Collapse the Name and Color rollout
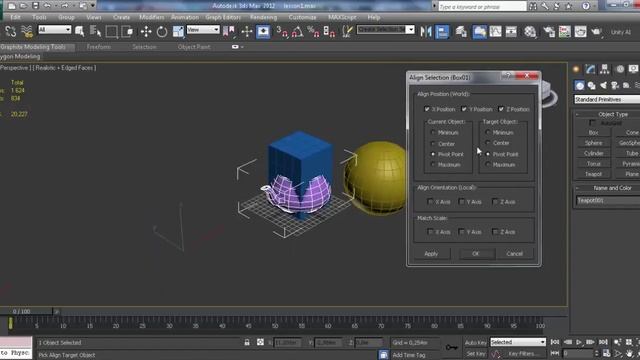Image resolution: width=640 pixels, height=360 pixels. click(577, 188)
